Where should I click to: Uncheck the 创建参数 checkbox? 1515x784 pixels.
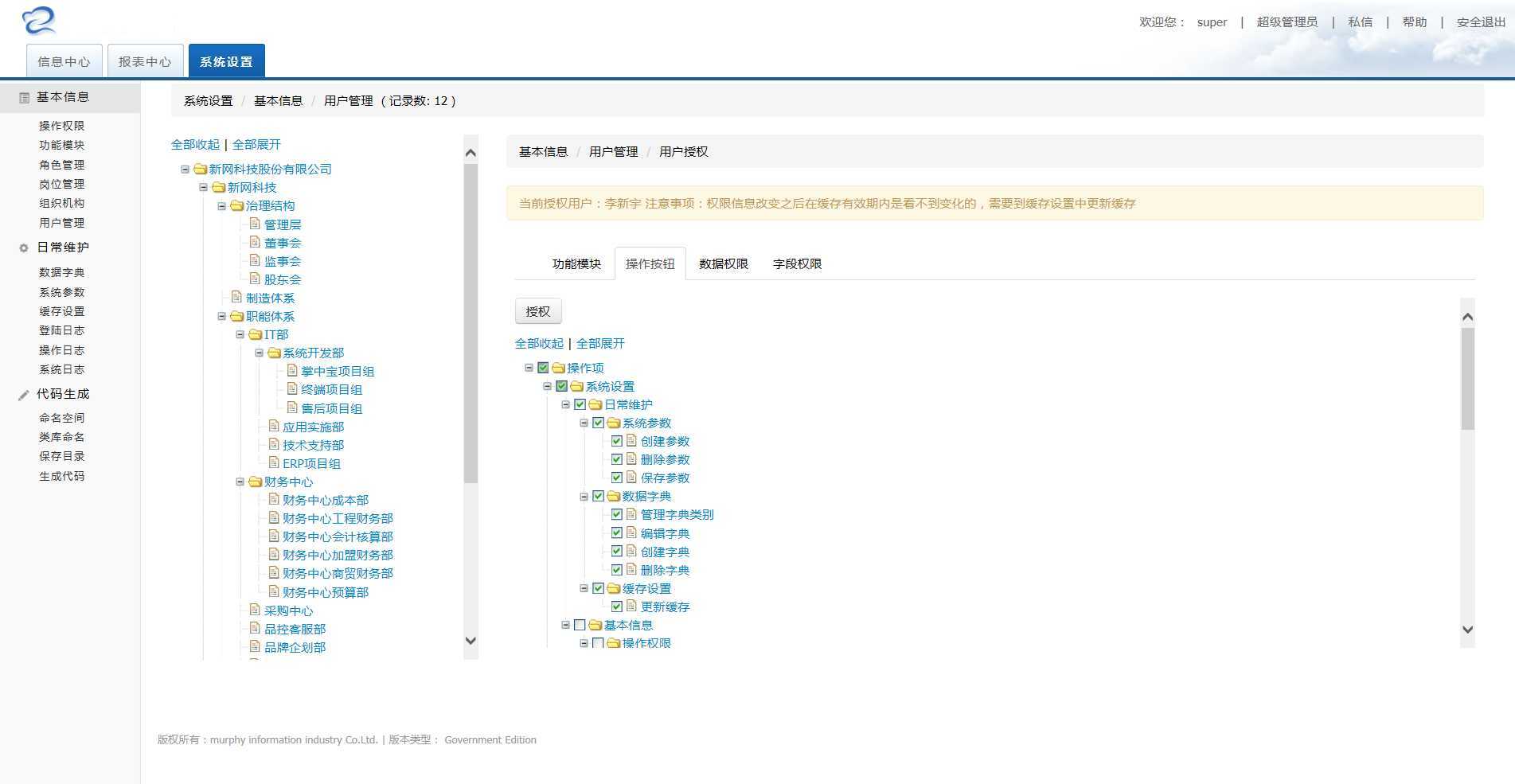coord(617,441)
